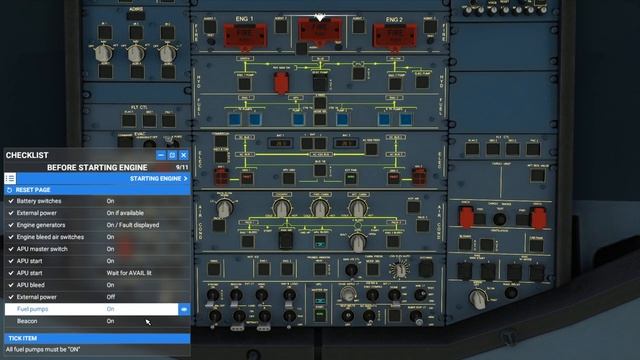Turn the cockpit temperature selector knob
This screenshot has height=360, width=640.
tap(281, 207)
